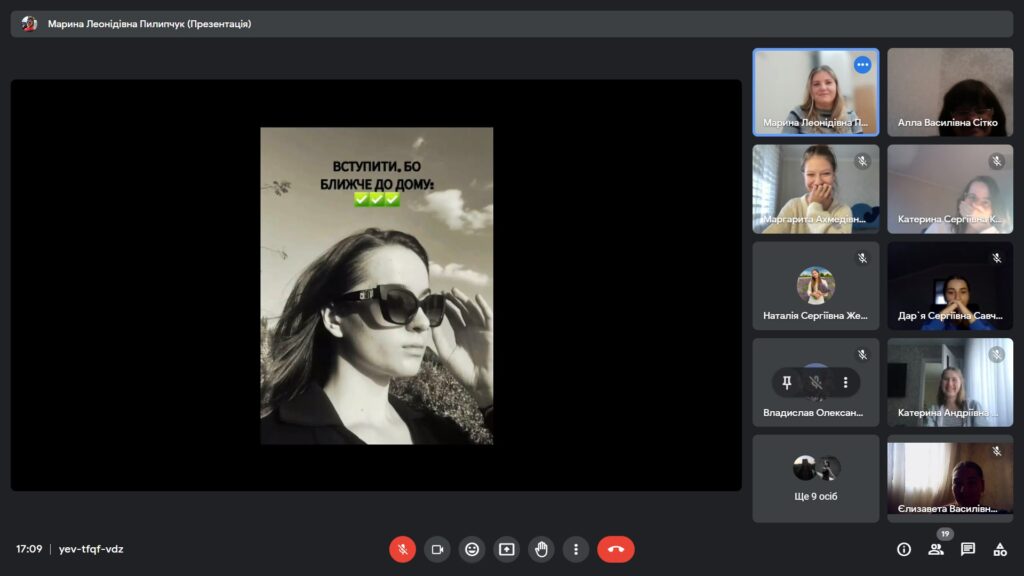Viewport: 1024px width, 576px height.
Task: Mute Владислав's microphone from the tile overlay
Action: 816,382
